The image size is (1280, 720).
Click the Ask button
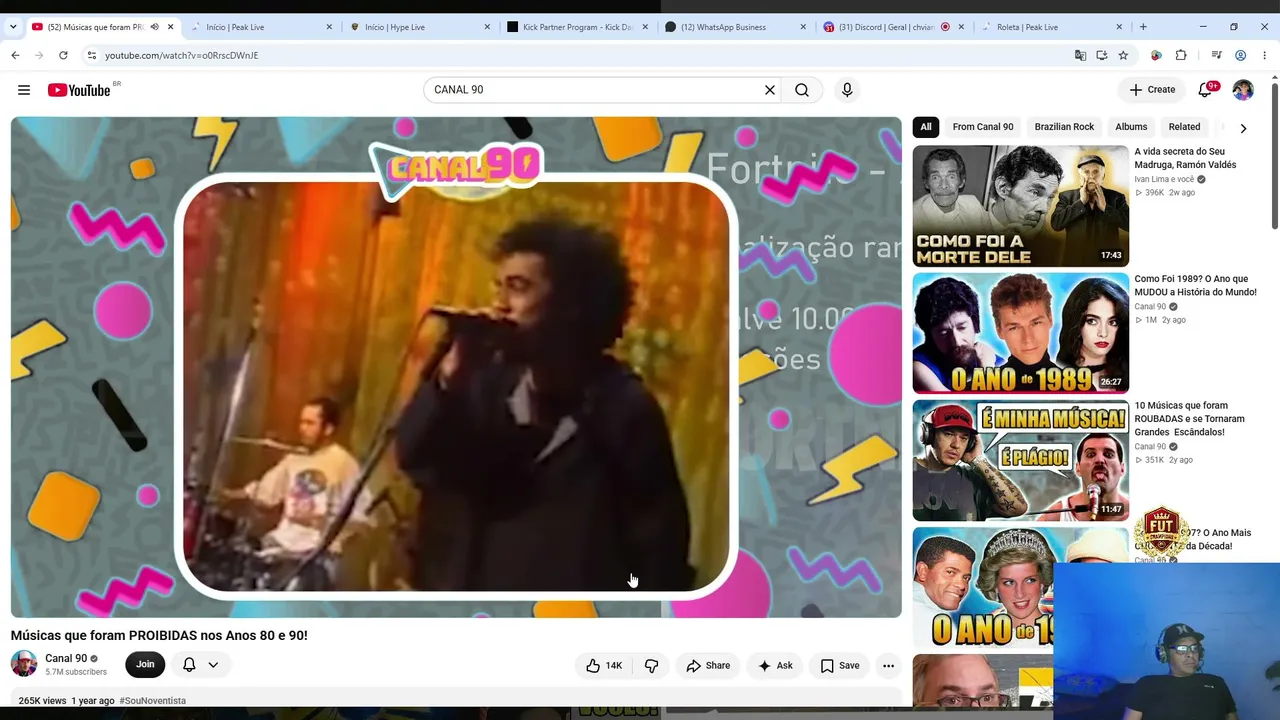click(x=775, y=666)
